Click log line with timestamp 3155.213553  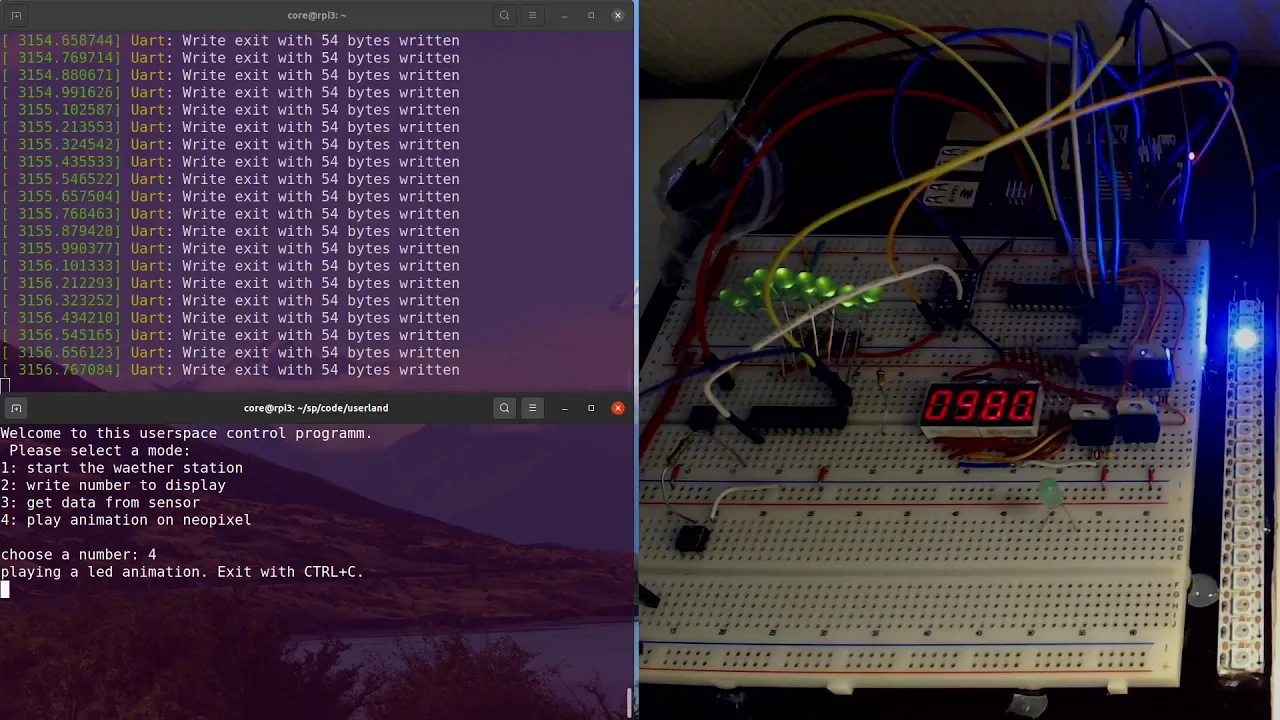231,127
